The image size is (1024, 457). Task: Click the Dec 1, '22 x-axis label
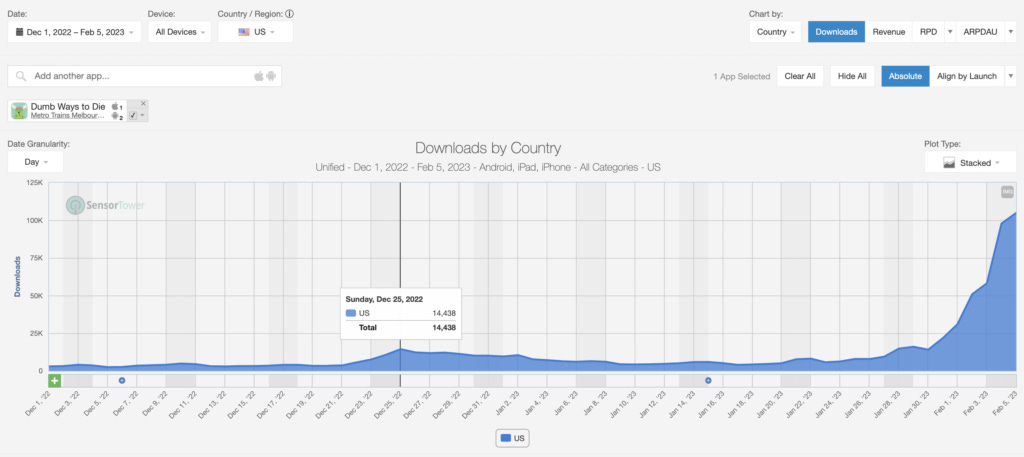40,405
